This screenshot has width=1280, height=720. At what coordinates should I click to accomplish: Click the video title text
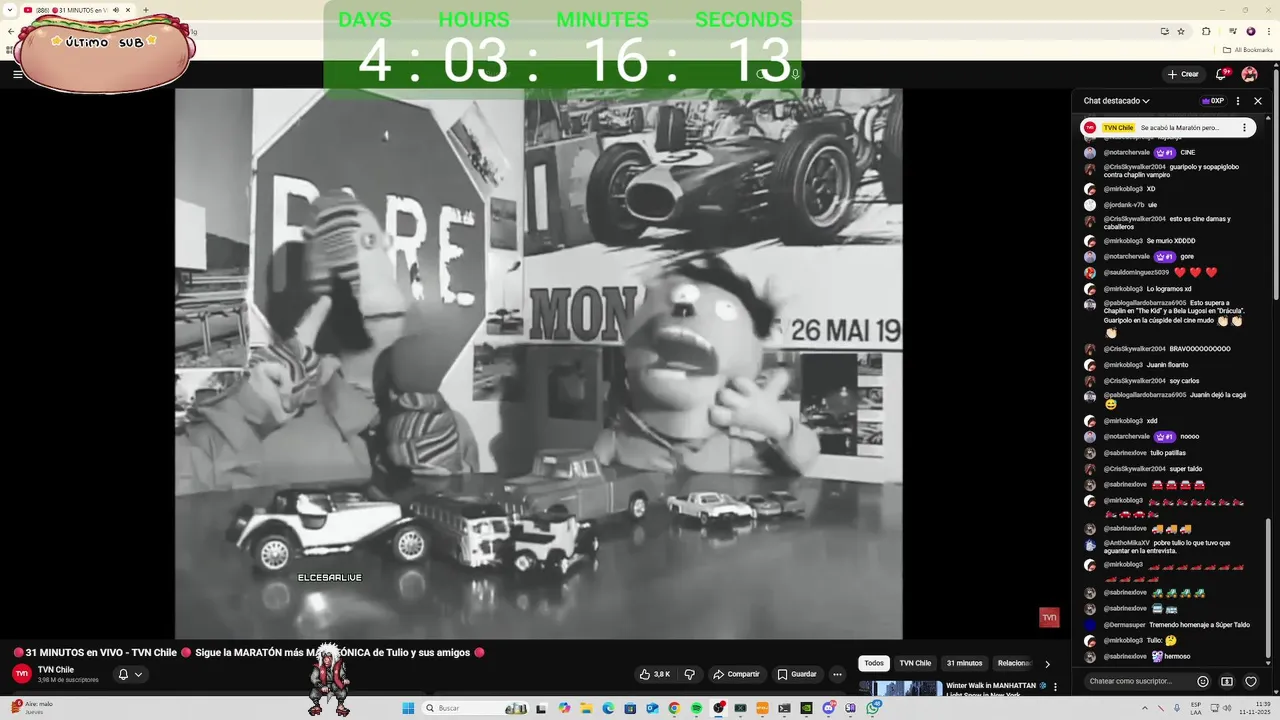click(248, 653)
